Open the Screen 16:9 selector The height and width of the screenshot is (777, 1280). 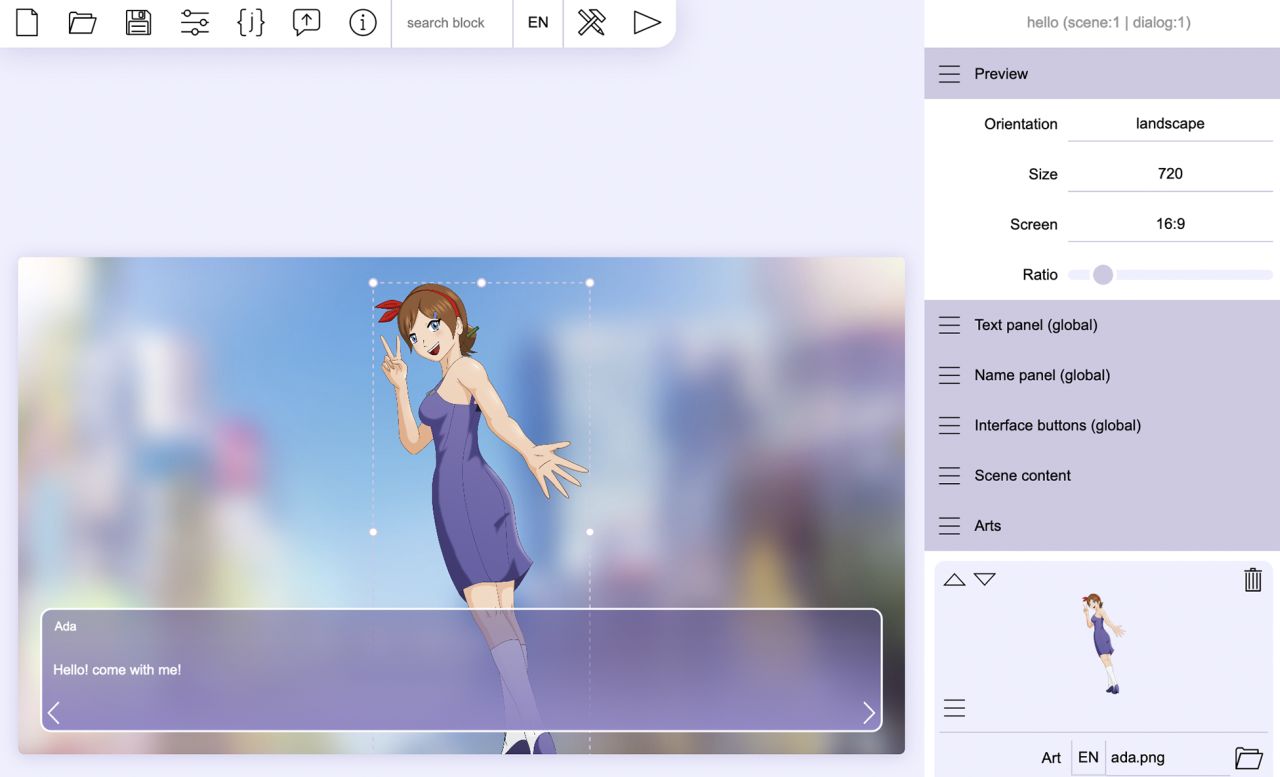click(x=1170, y=224)
